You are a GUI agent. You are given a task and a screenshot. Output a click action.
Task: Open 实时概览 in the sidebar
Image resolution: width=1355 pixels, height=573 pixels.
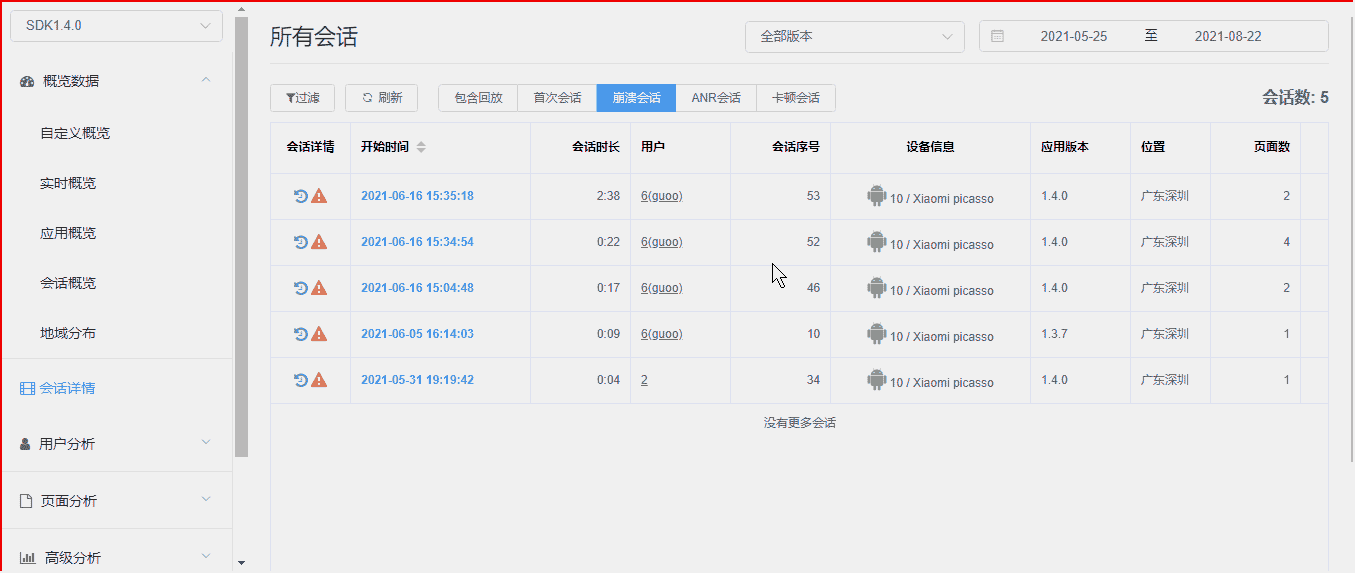pyautogui.click(x=68, y=183)
